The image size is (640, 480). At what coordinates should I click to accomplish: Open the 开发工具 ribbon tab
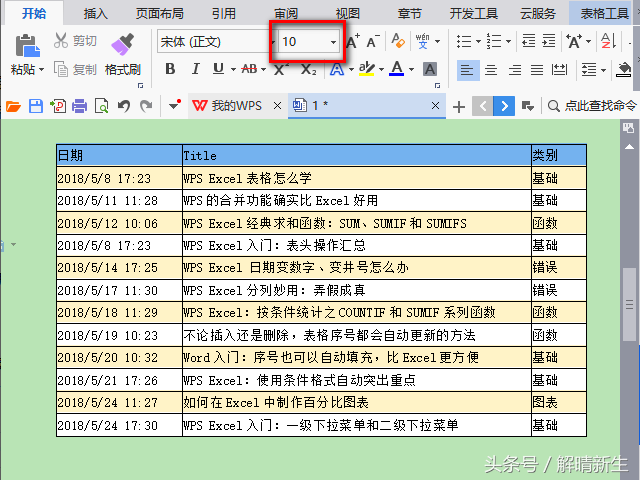(473, 13)
